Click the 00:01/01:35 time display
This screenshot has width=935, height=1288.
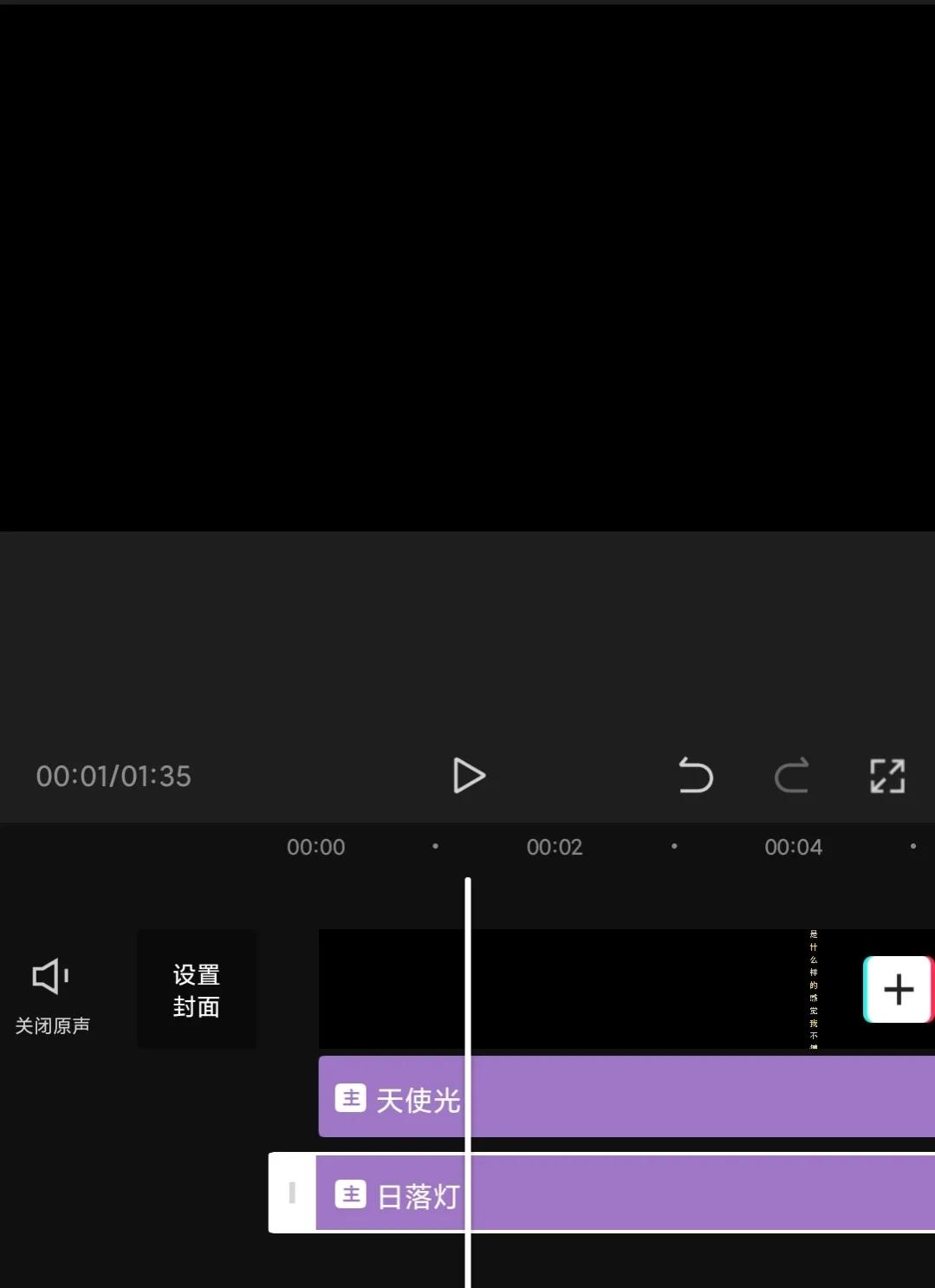[114, 776]
